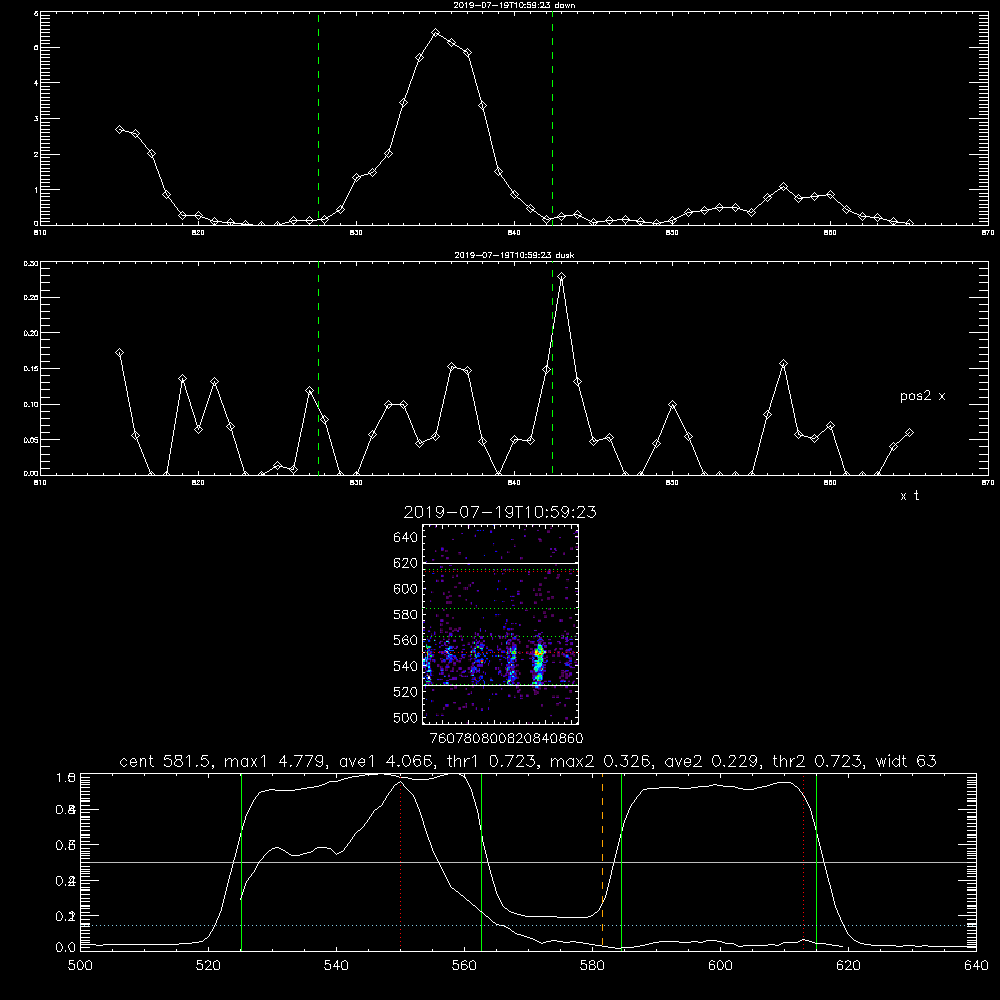Click the red dotted line near 613
Viewport: 1000px width, 1000px height.
[x=804, y=861]
